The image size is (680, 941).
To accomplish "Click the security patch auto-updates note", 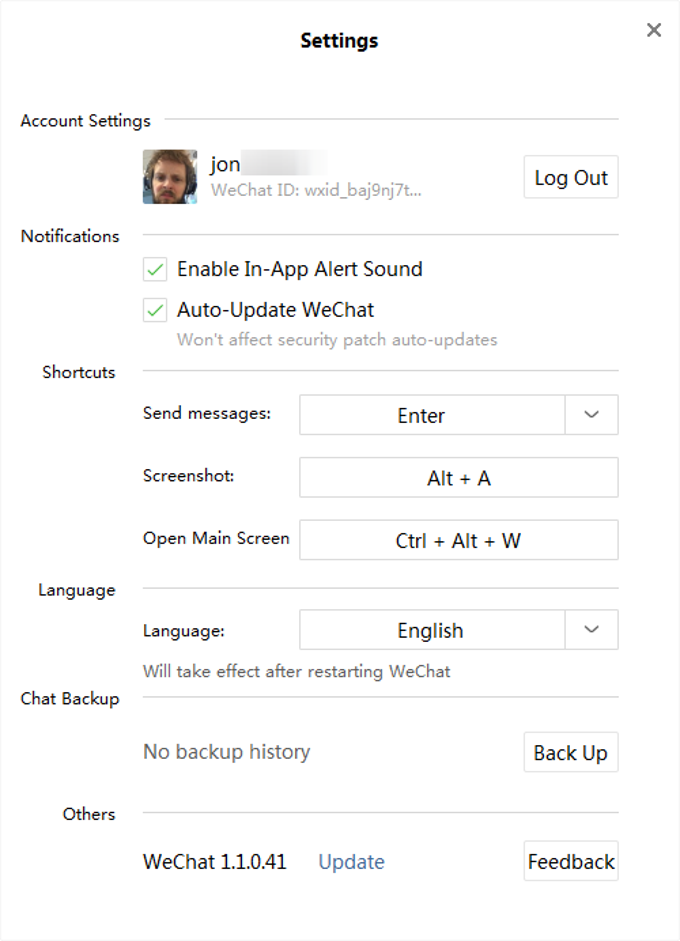I will click(337, 340).
